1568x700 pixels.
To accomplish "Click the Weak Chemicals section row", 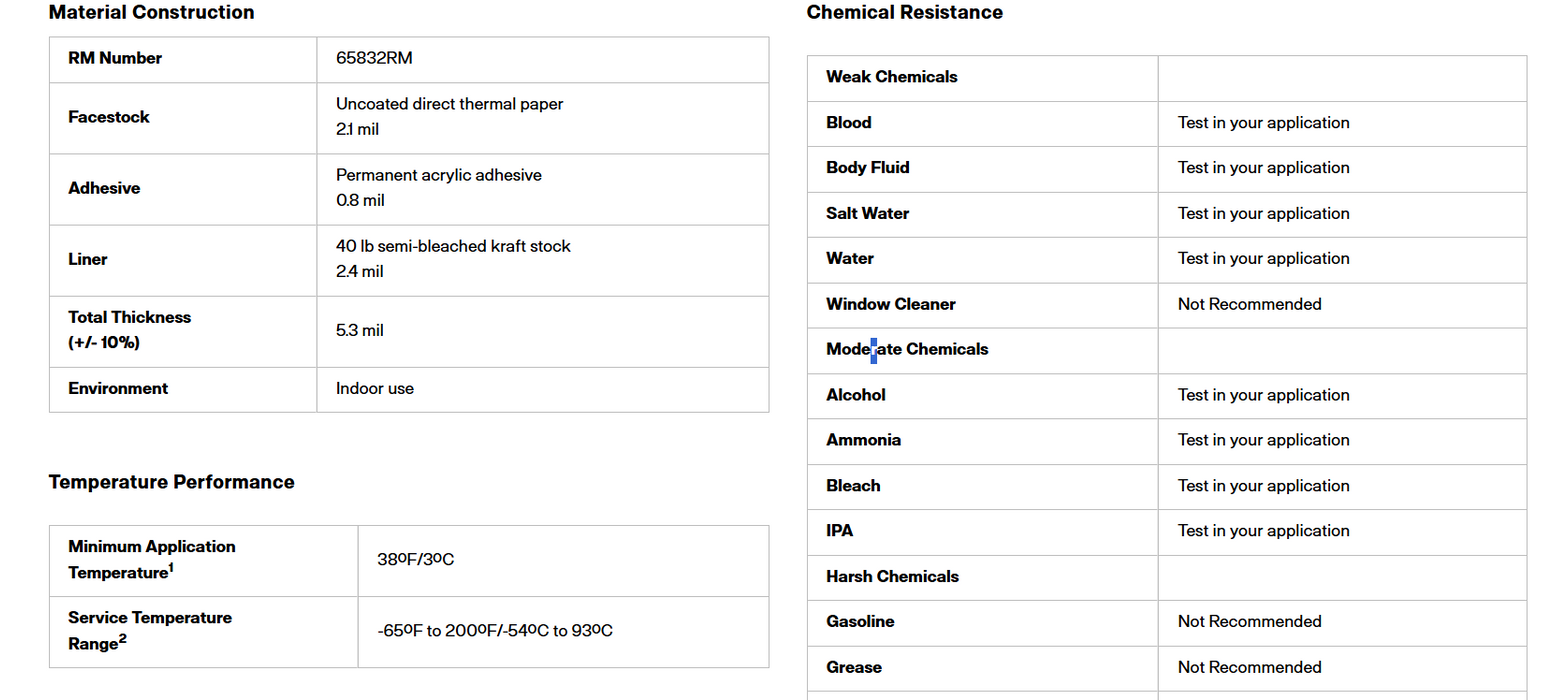I will (x=891, y=77).
